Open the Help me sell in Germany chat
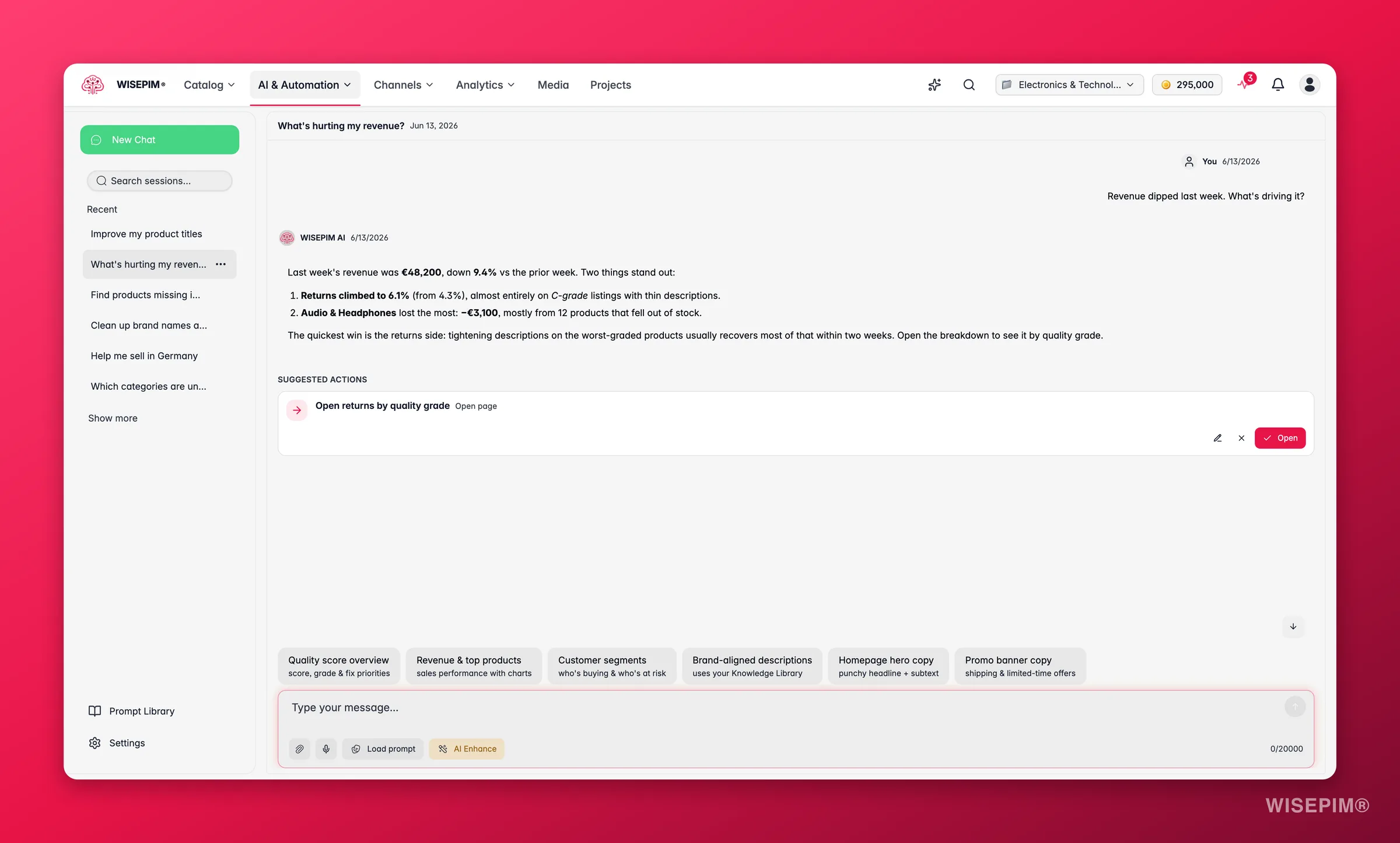The height and width of the screenshot is (843, 1400). (159, 356)
